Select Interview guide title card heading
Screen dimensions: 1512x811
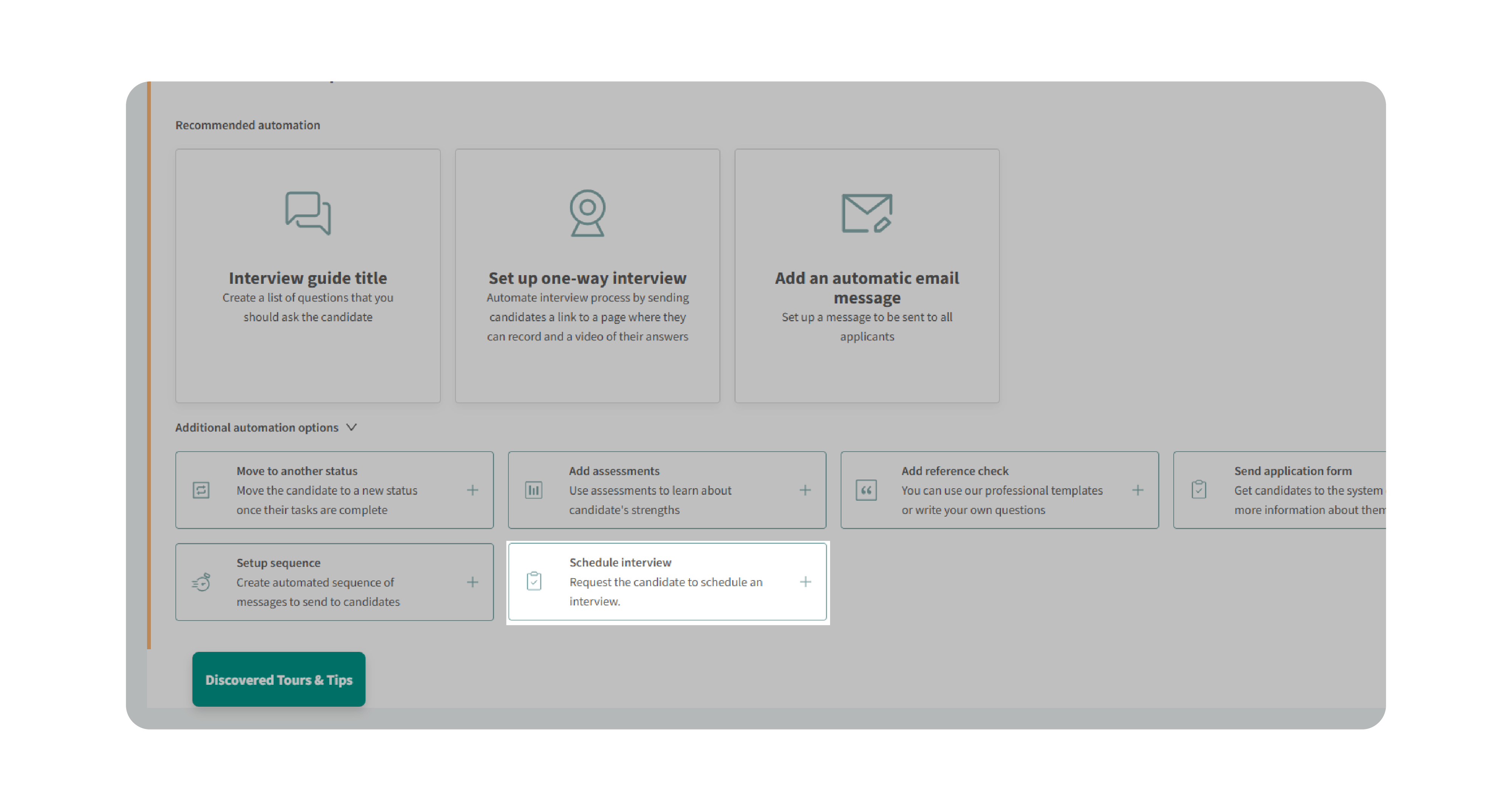(308, 277)
